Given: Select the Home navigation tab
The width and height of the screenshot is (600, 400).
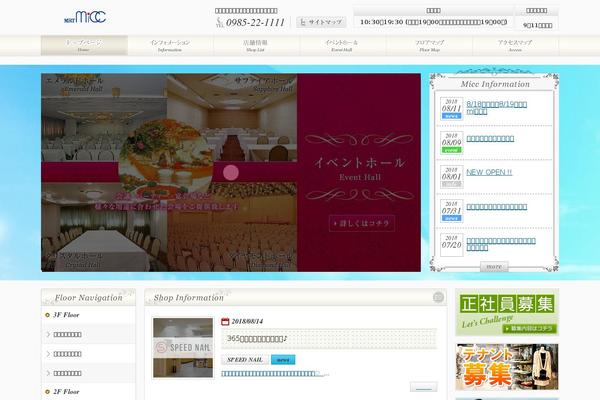Looking at the screenshot, I should pos(84,46).
